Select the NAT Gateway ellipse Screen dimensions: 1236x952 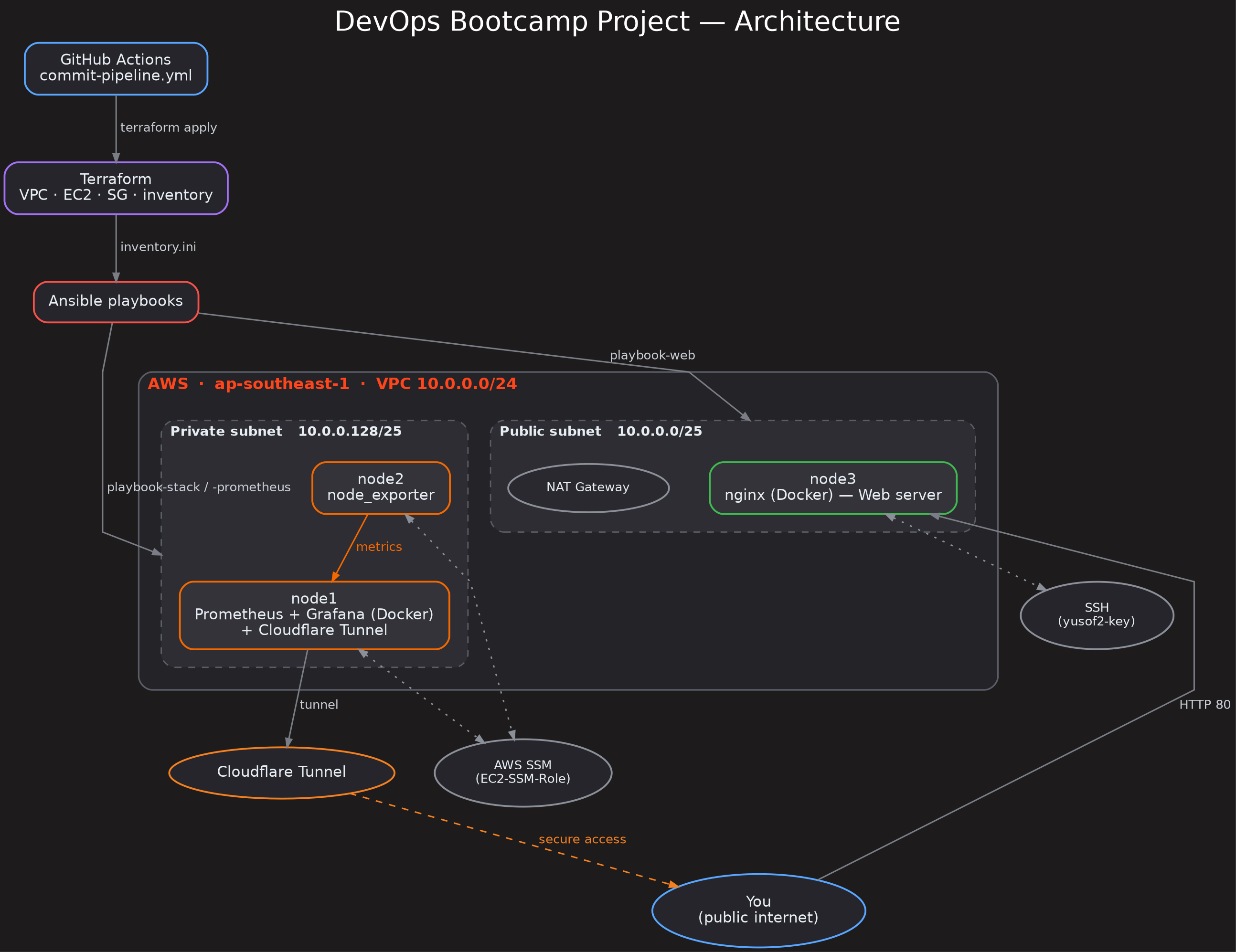(x=588, y=488)
